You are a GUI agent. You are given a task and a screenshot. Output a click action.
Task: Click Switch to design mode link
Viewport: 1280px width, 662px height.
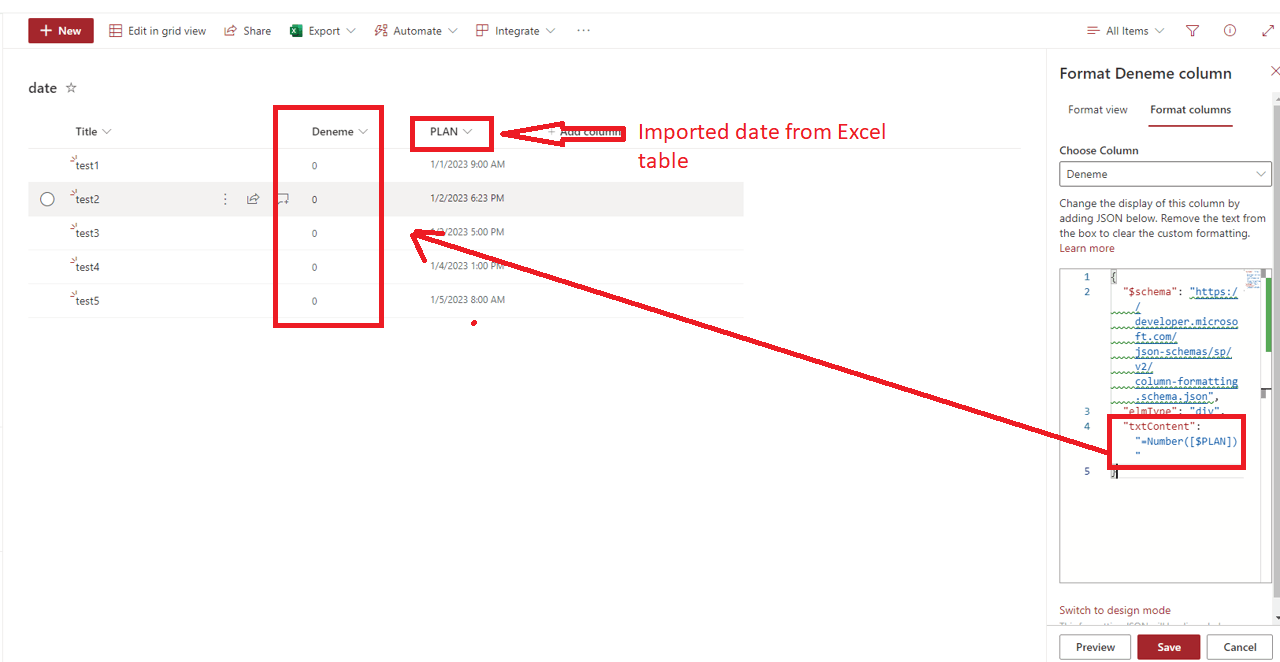click(x=1114, y=610)
